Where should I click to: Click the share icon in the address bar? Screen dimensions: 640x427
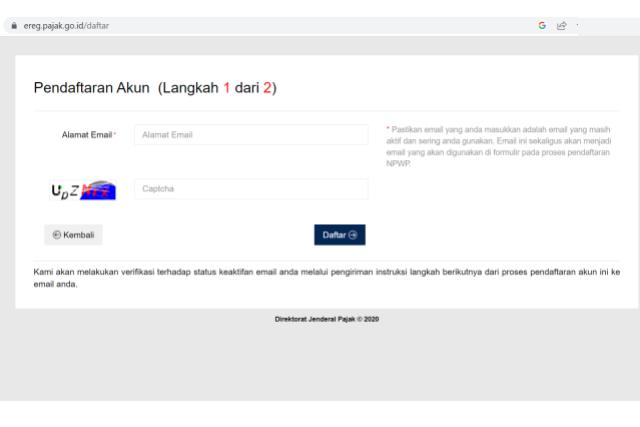(562, 26)
